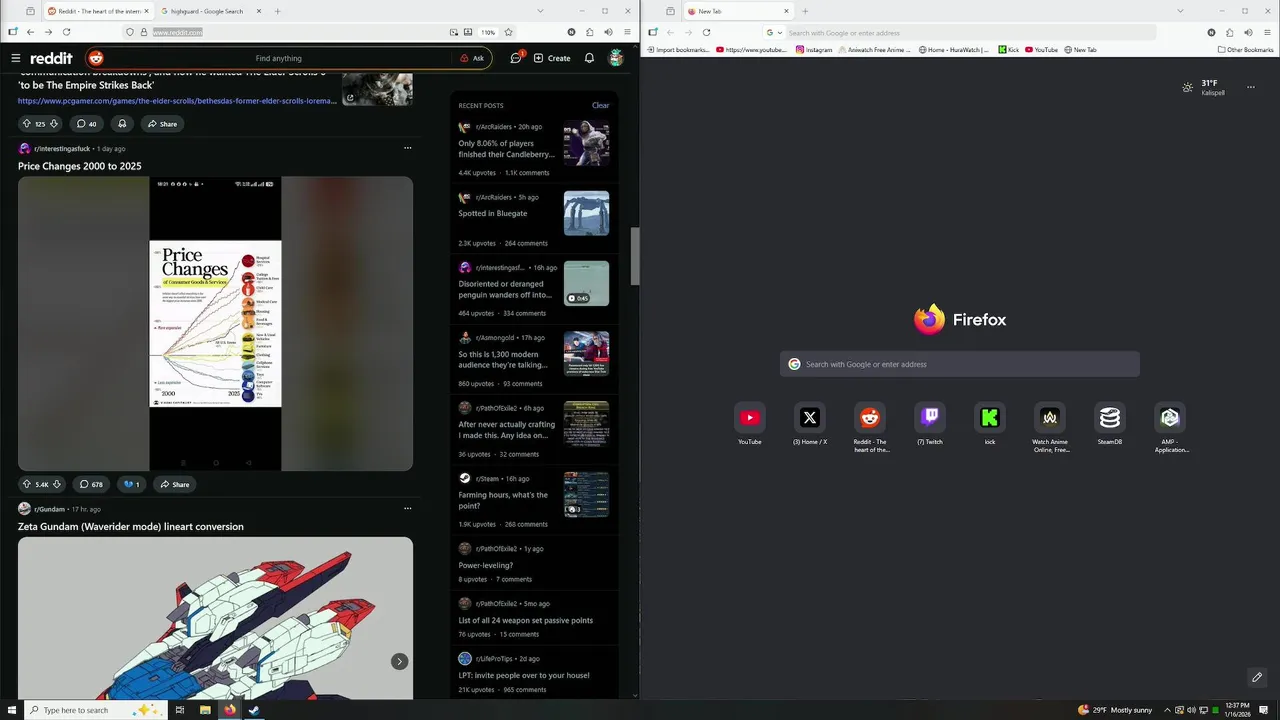The width and height of the screenshot is (1280, 720).
Task: Upvote the Price Changes 2000 to 2025 post
Action: (27, 484)
